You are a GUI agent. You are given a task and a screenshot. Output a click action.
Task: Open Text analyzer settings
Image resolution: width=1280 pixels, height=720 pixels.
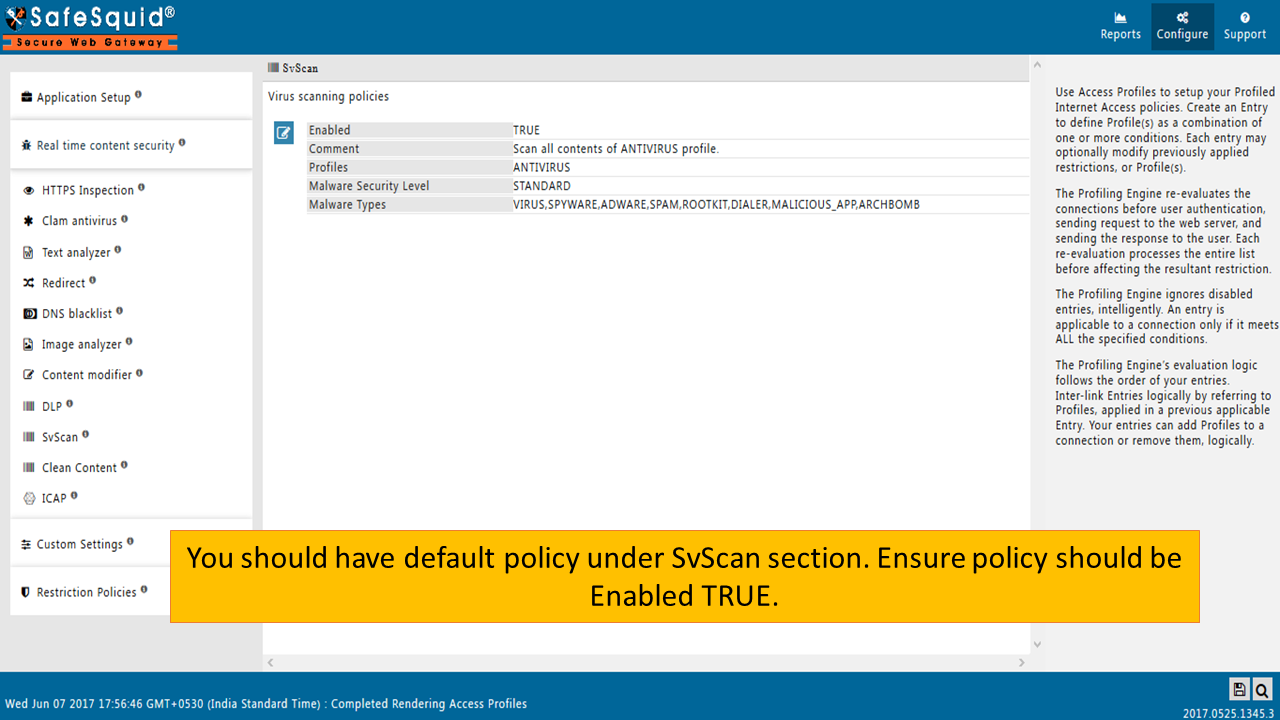point(75,252)
